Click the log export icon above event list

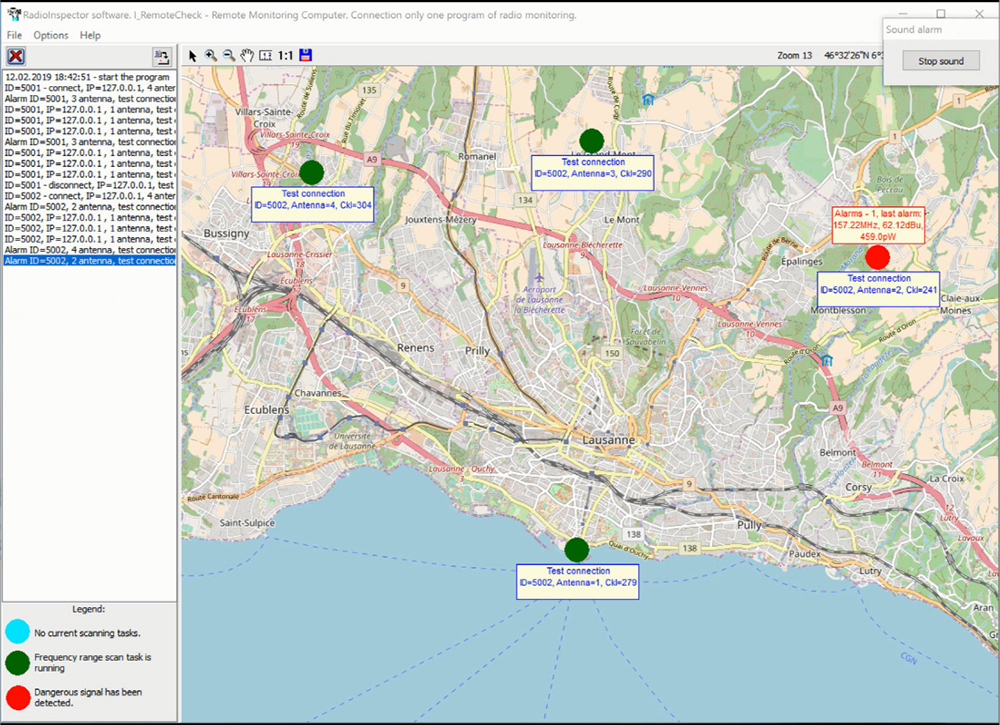[x=161, y=56]
